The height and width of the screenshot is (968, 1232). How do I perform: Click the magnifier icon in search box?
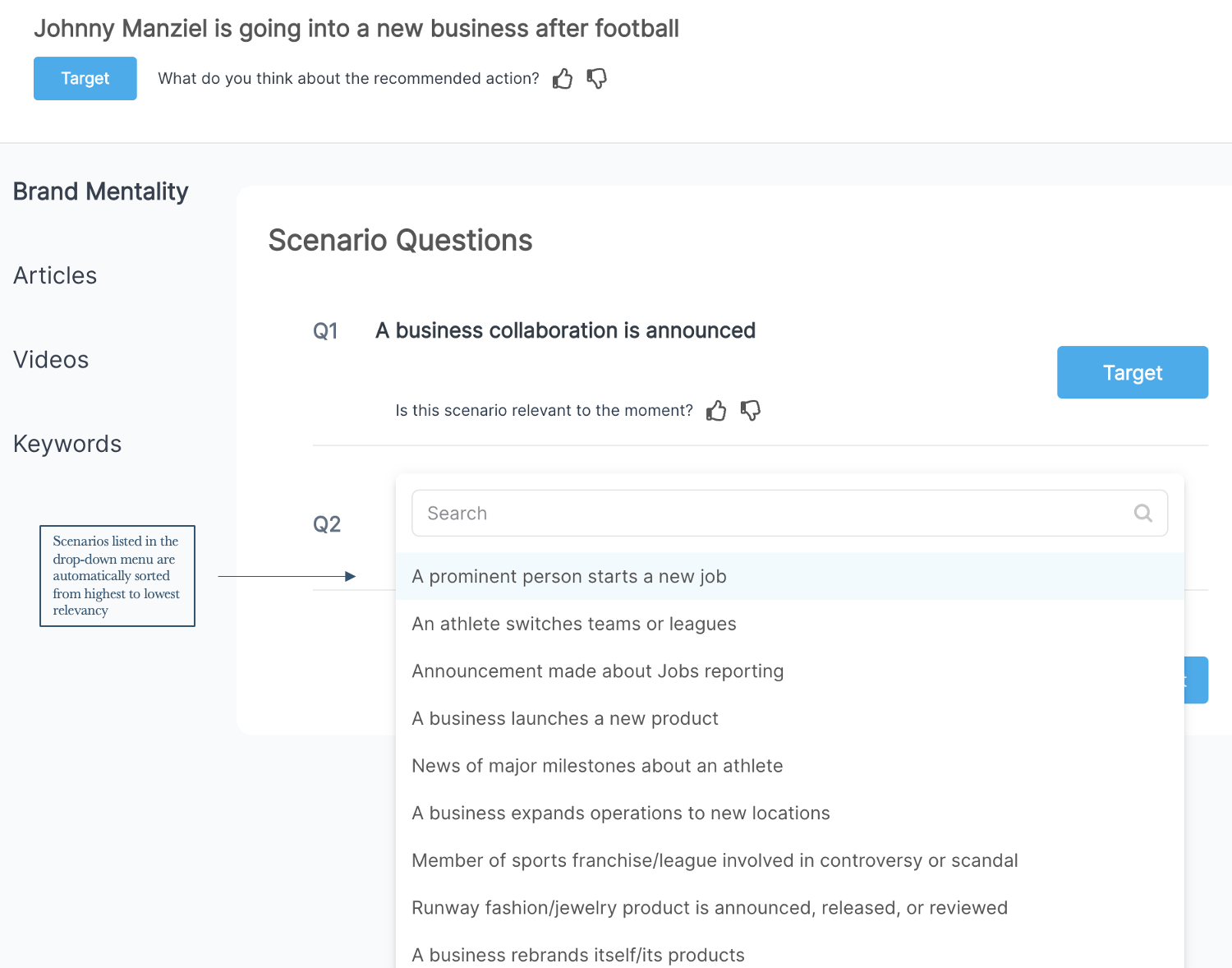1142,514
